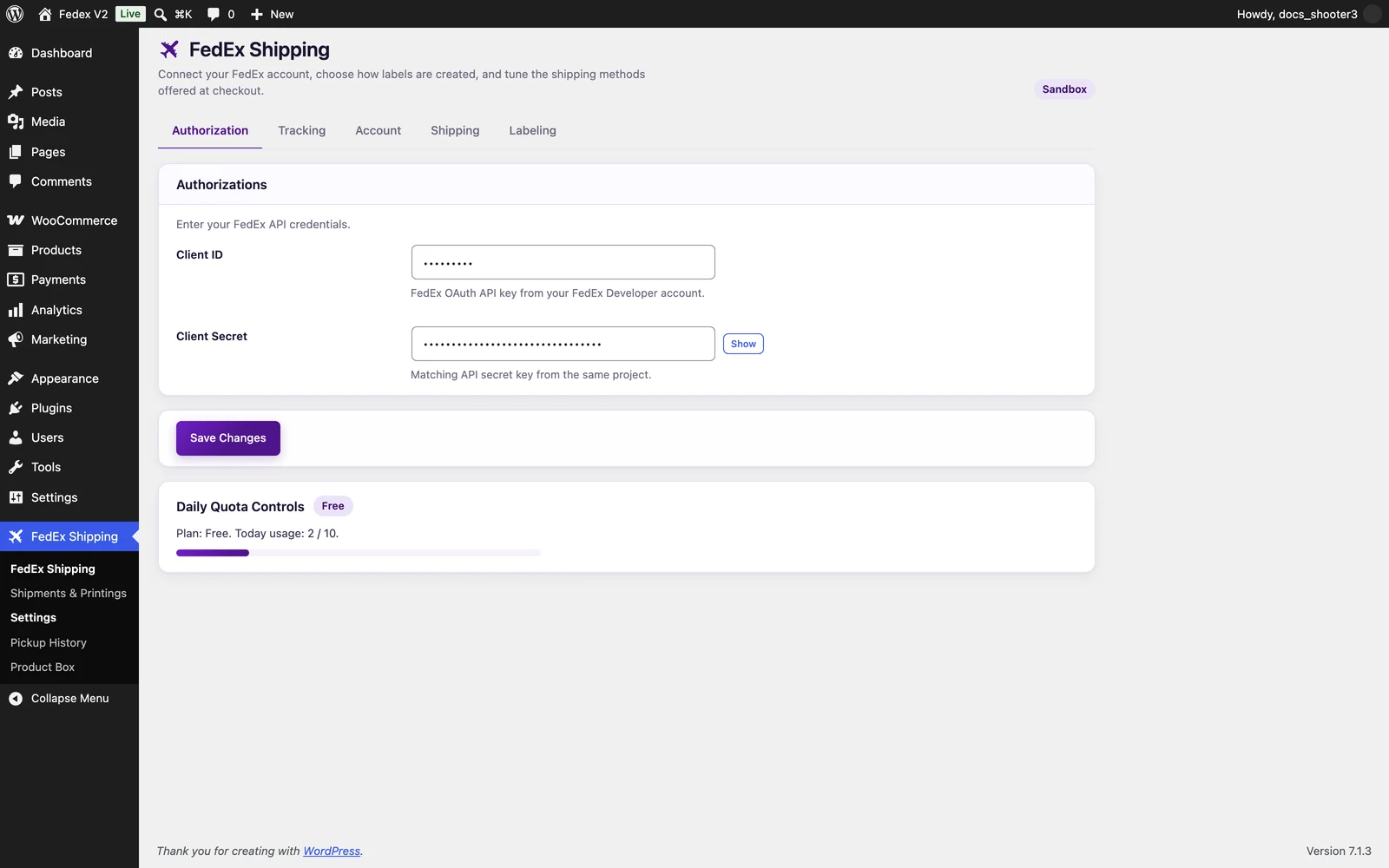Image resolution: width=1389 pixels, height=868 pixels.
Task: Click the Save Changes button
Action: click(x=228, y=438)
